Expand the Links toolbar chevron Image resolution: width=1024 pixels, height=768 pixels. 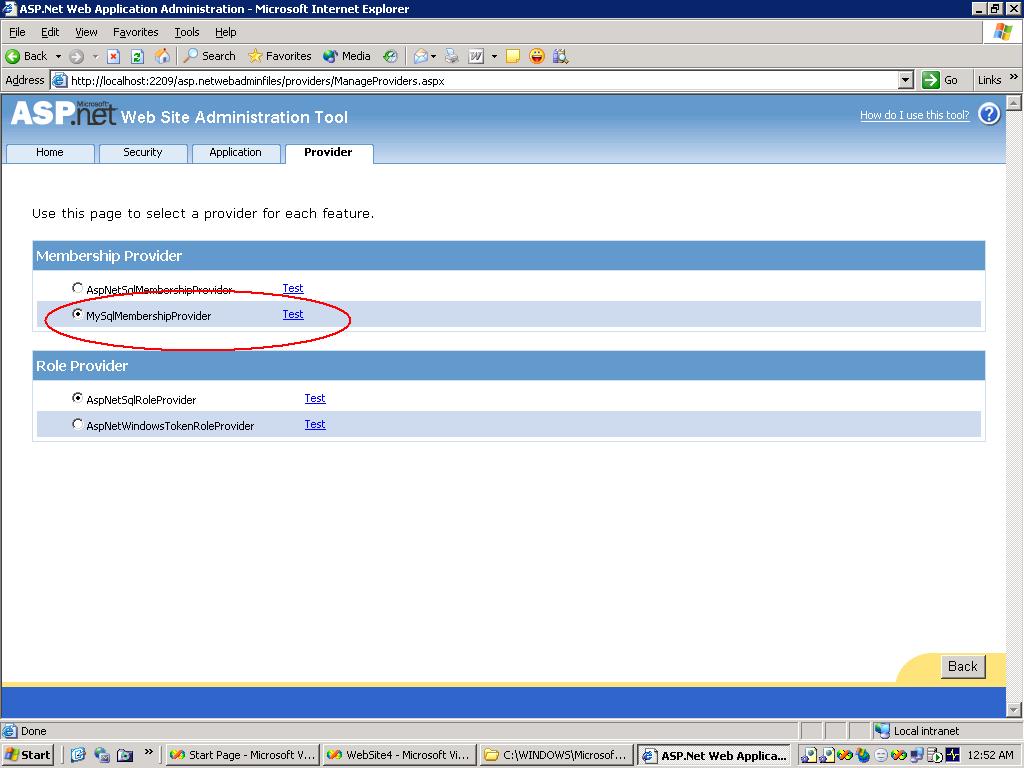pos(1014,77)
